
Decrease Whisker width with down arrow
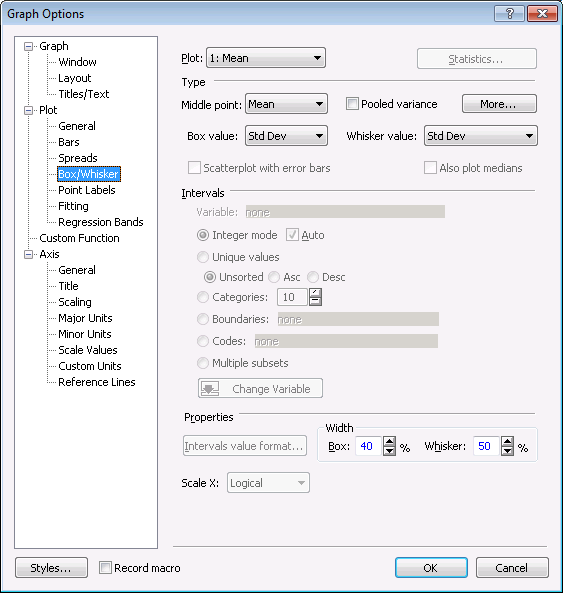507,451
